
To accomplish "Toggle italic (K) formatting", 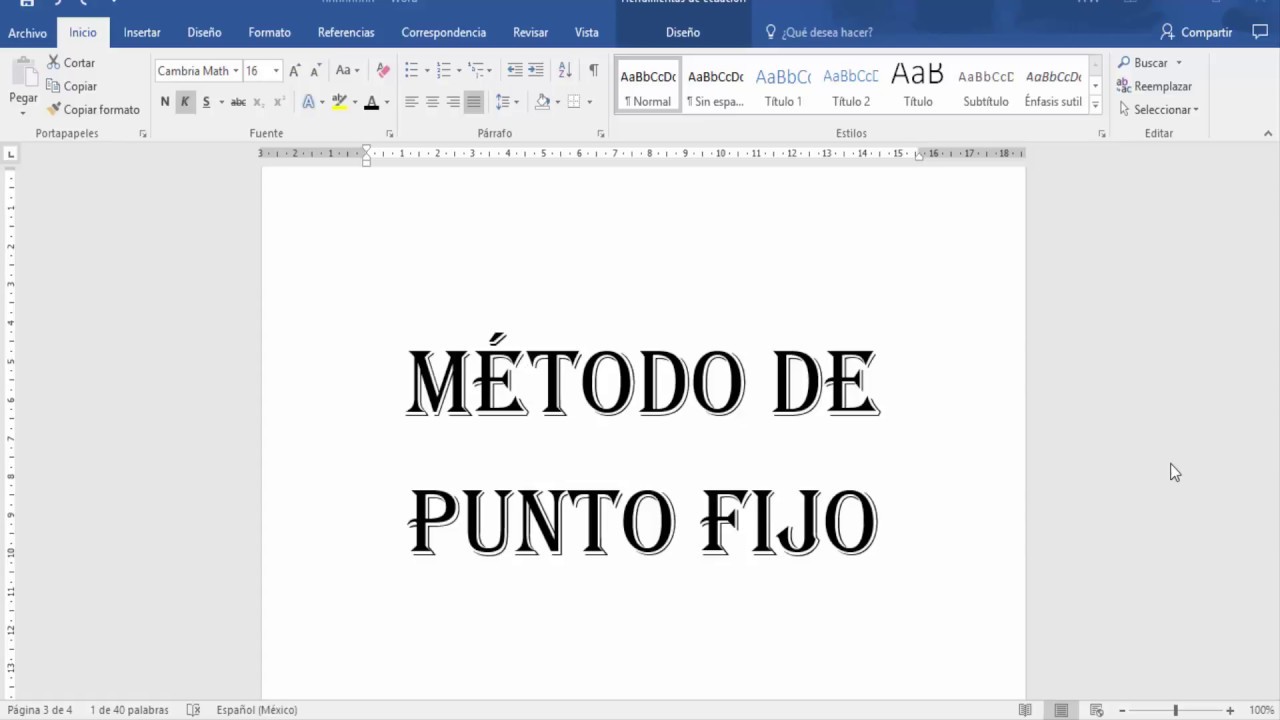I will click(x=185, y=102).
